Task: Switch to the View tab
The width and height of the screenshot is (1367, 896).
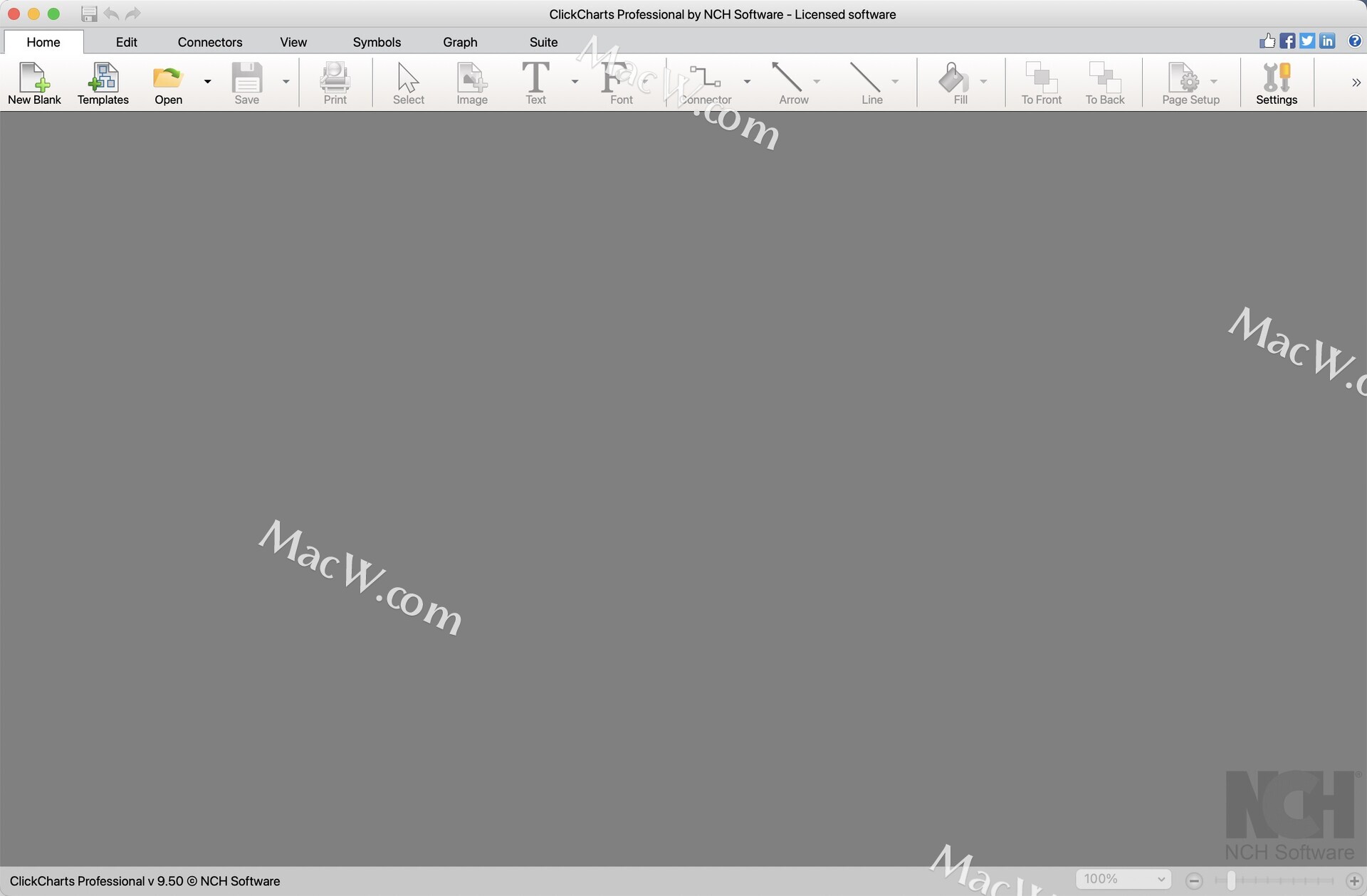Action: click(293, 42)
